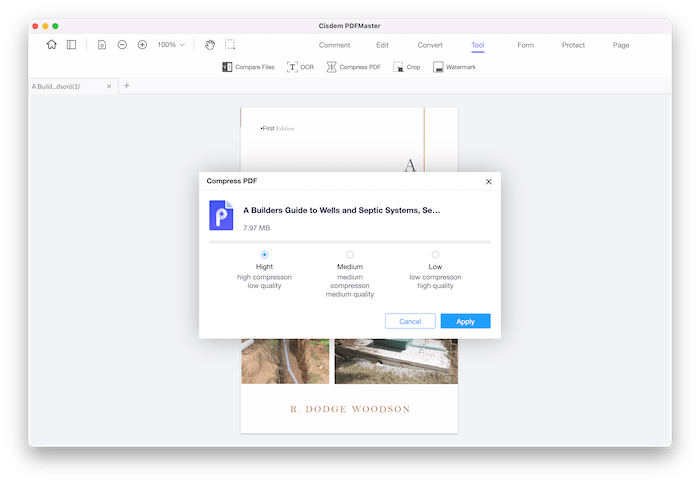
Task: Click the Watermark tool icon
Action: coord(438,67)
